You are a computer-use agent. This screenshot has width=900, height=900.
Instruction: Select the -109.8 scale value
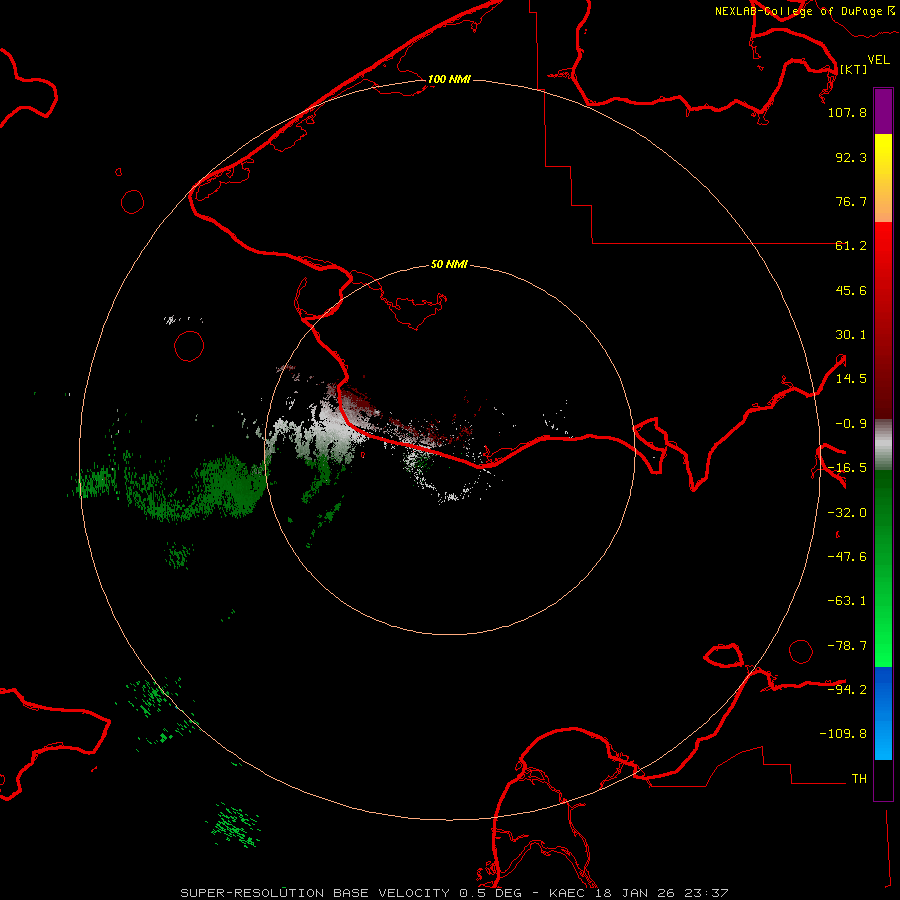(x=843, y=734)
